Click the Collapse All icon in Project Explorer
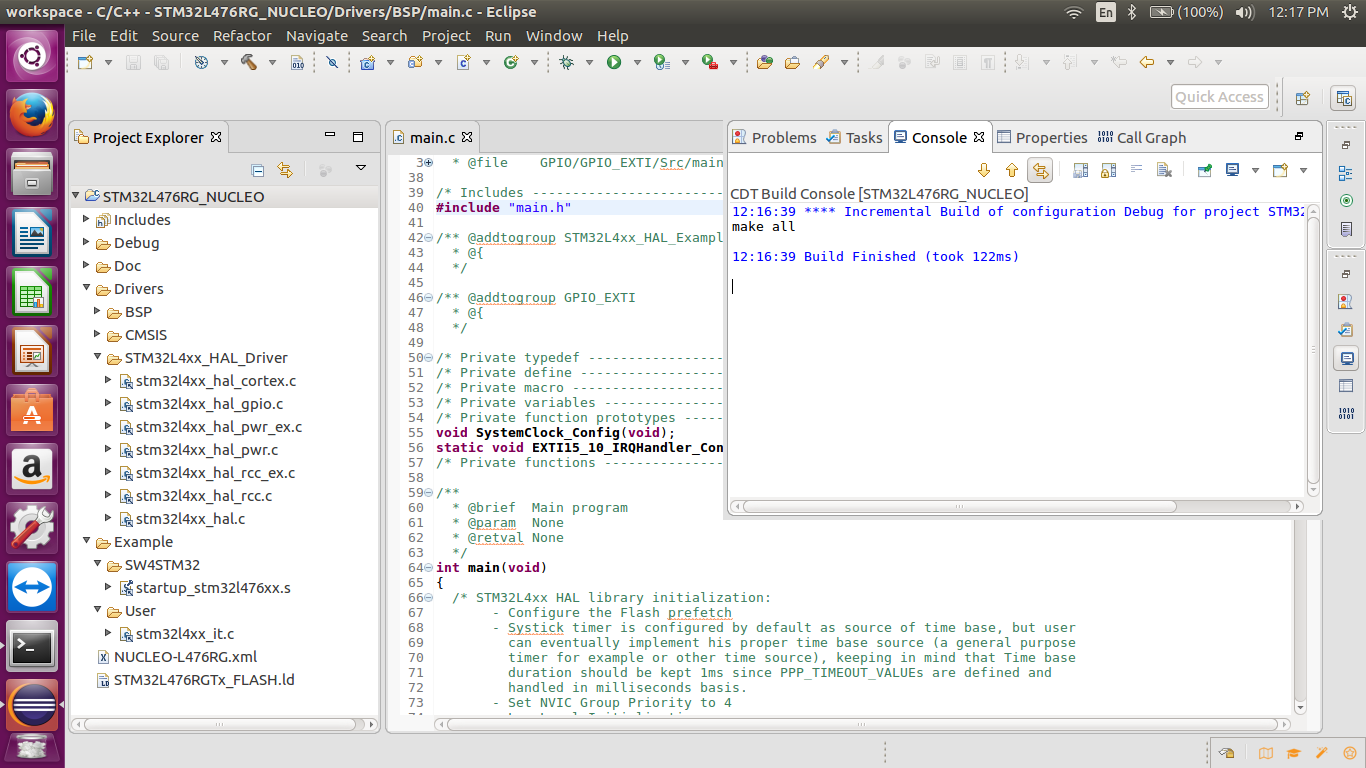Image resolution: width=1366 pixels, height=768 pixels. (x=257, y=170)
